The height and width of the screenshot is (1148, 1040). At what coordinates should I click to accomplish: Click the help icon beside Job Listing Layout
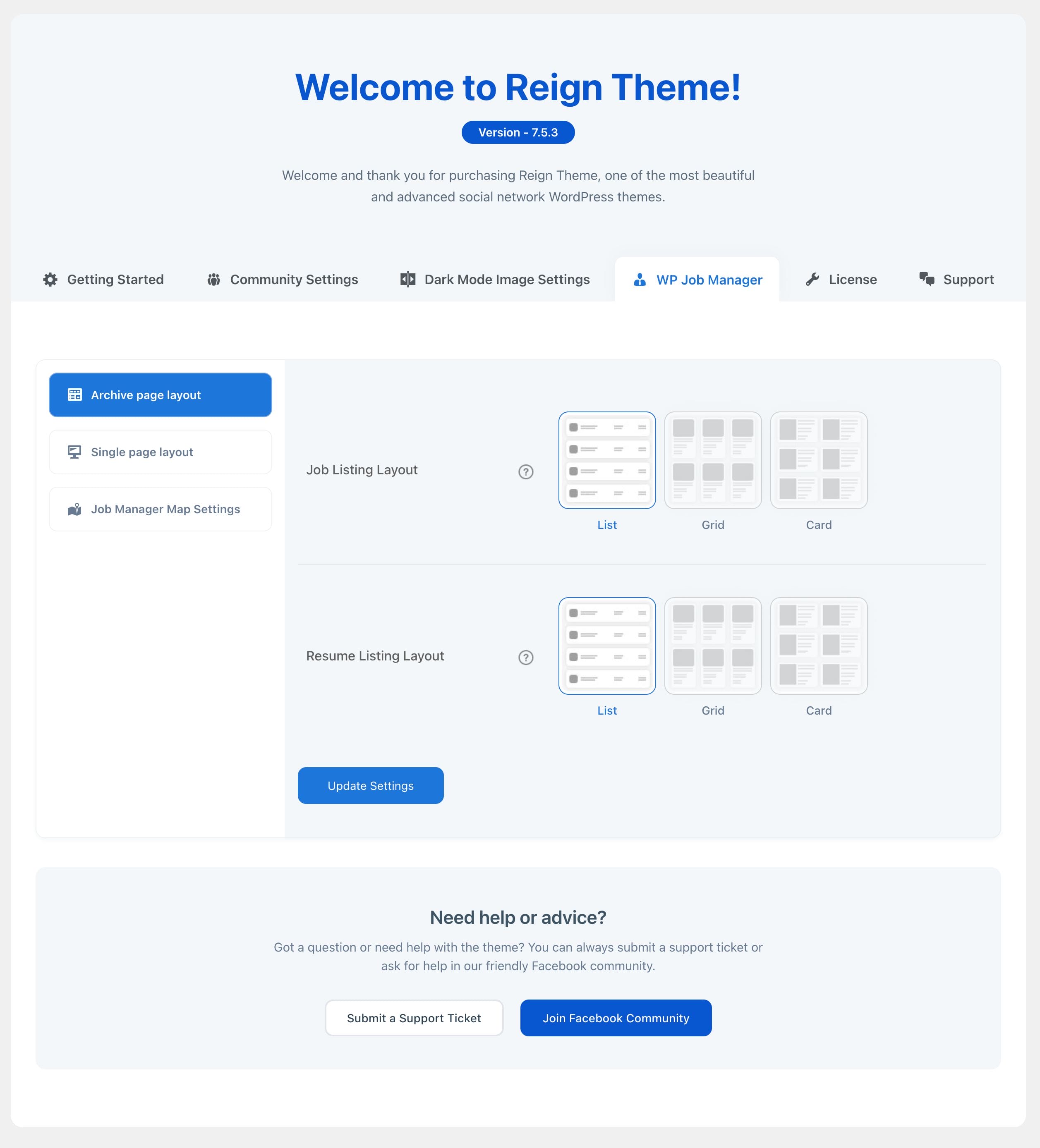(526, 472)
